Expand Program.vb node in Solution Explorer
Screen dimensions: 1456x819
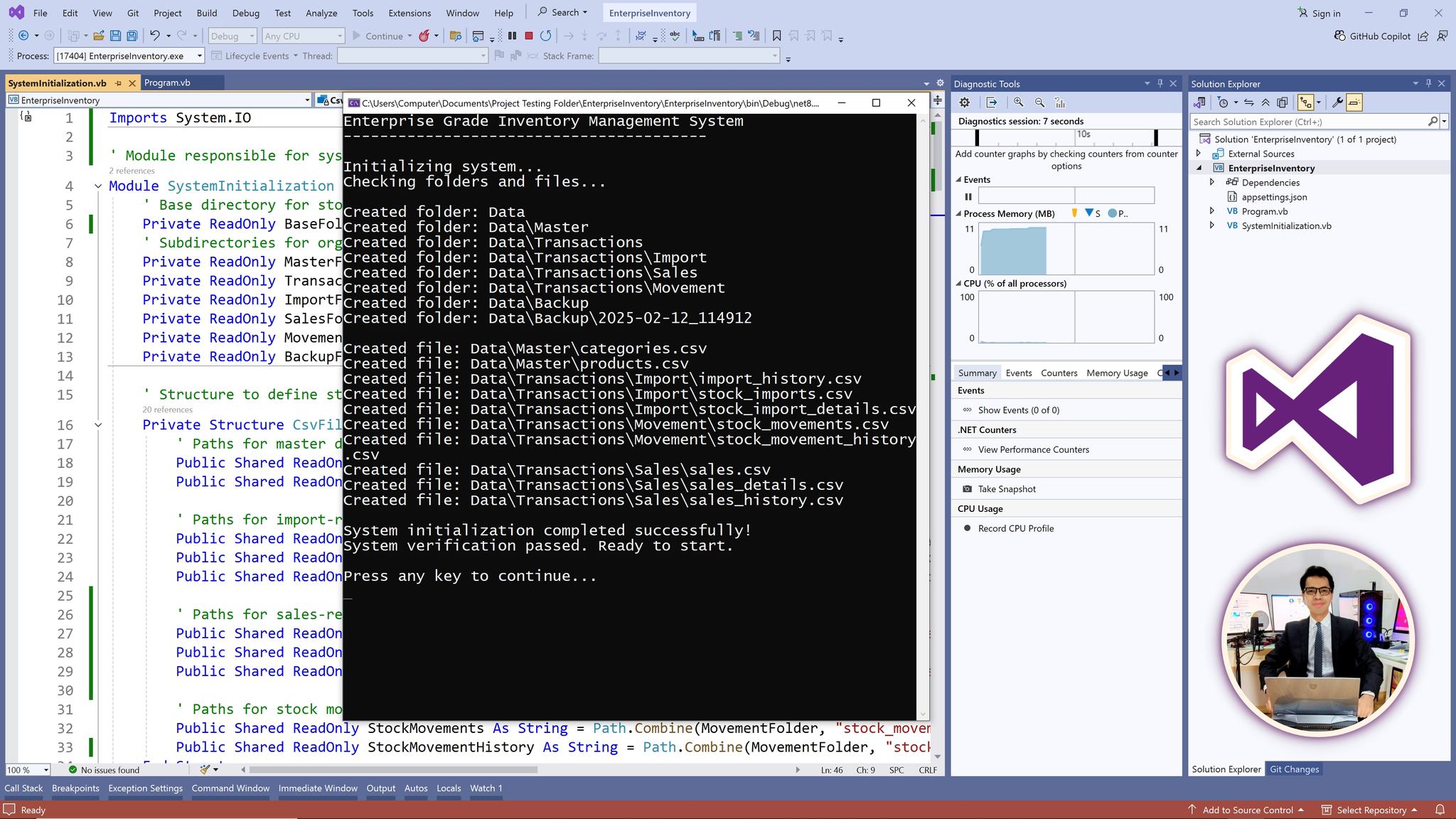pyautogui.click(x=1212, y=211)
